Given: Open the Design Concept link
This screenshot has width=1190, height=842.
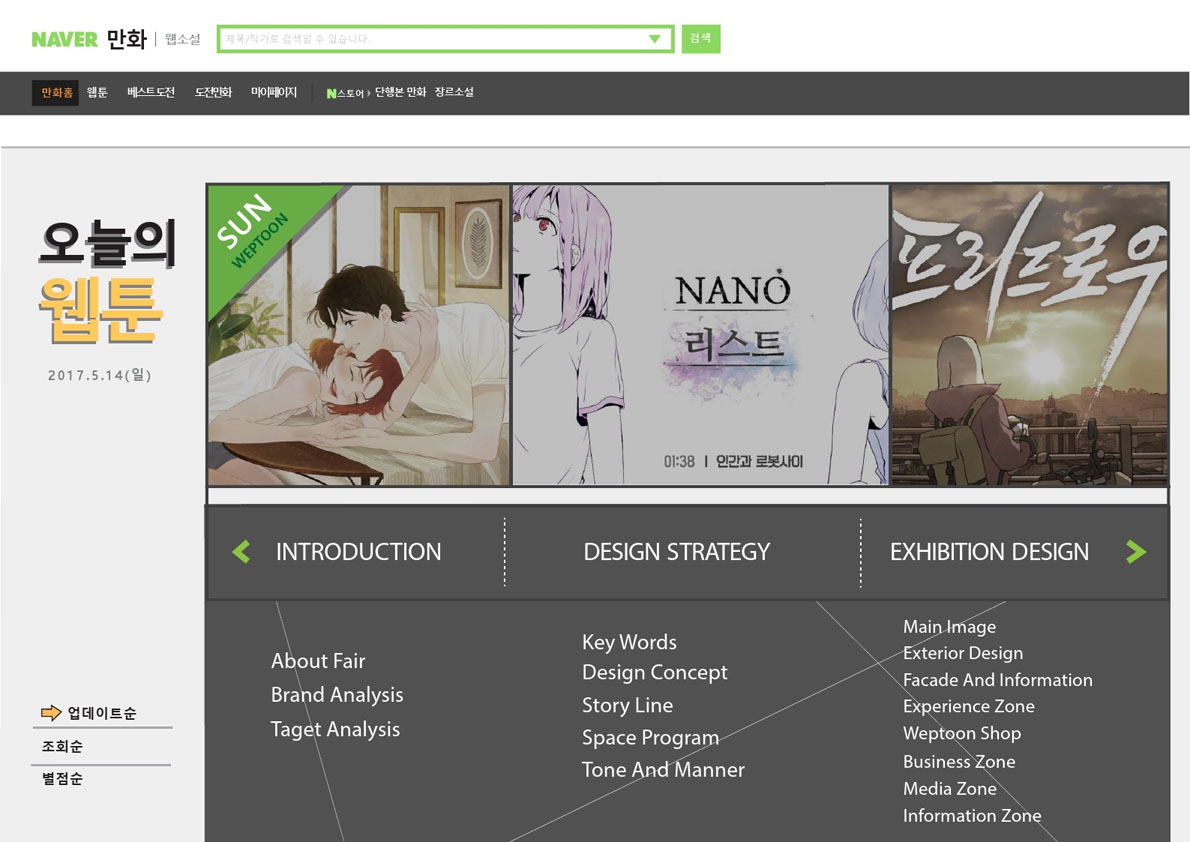Looking at the screenshot, I should click(x=655, y=673).
